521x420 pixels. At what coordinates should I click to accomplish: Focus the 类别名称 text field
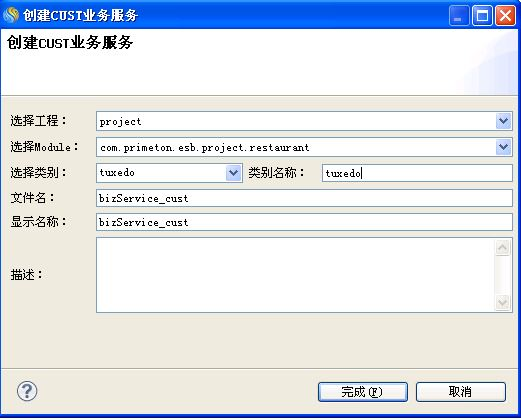[417, 173]
